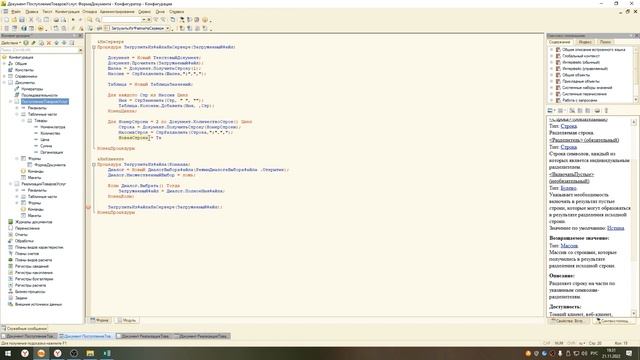The width and height of the screenshot is (640, 360).
Task: Select the Номенклатура attribute
Action: 53,127
